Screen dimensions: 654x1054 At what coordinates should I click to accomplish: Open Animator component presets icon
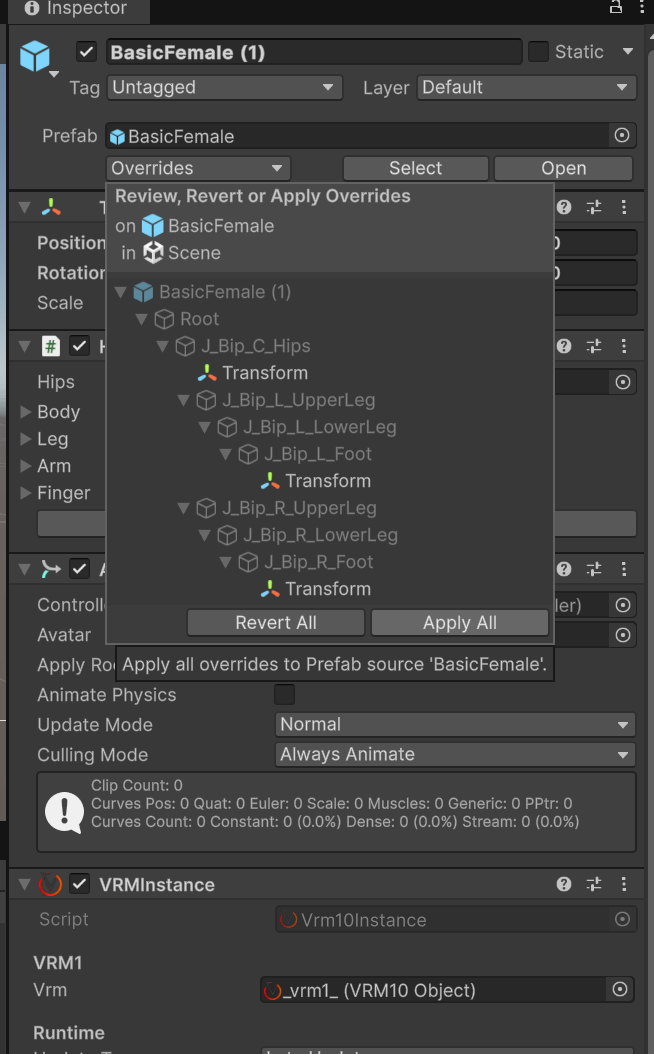(x=594, y=569)
